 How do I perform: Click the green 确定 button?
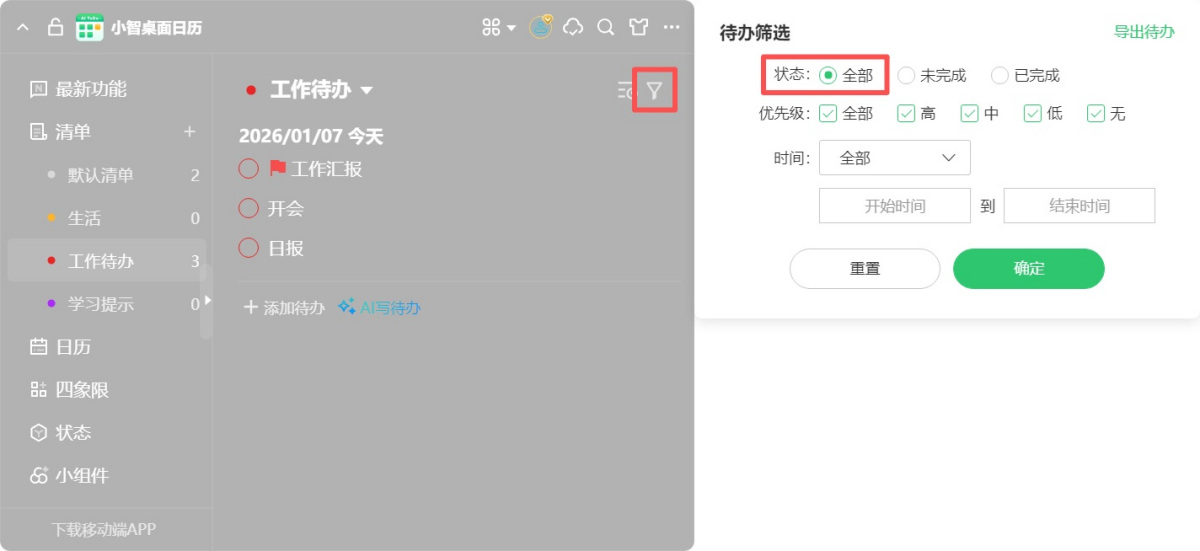click(1028, 269)
